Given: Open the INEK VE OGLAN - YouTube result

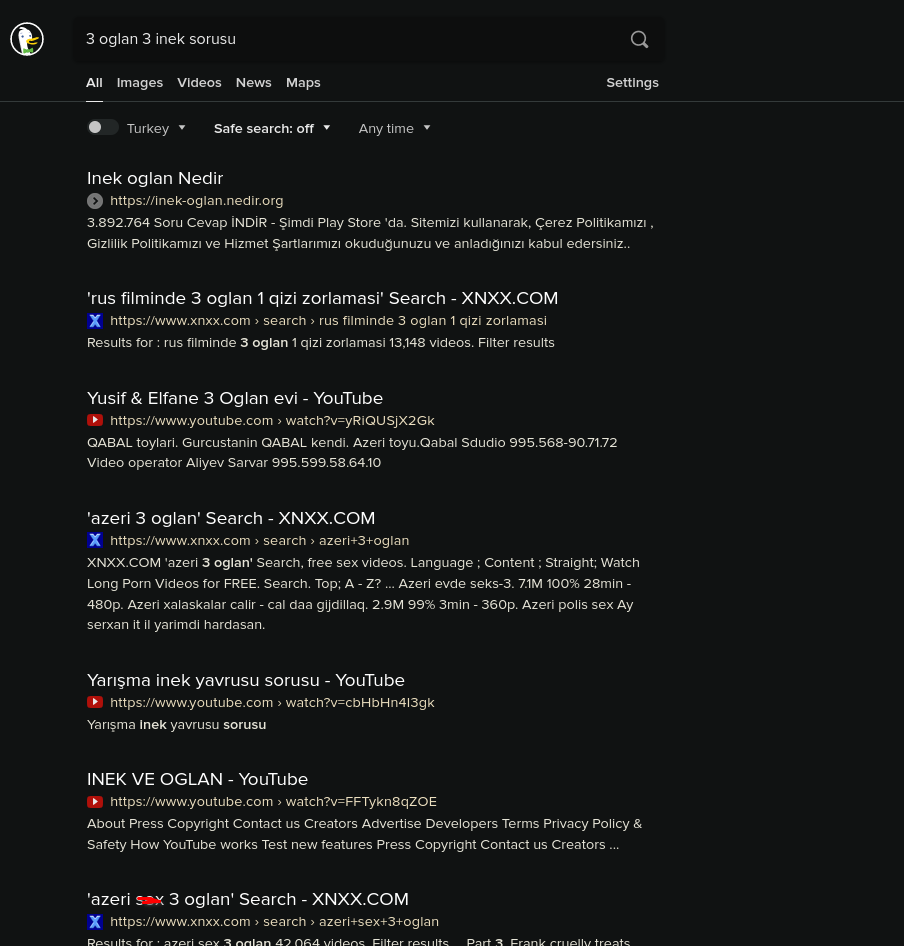Looking at the screenshot, I should 197,779.
